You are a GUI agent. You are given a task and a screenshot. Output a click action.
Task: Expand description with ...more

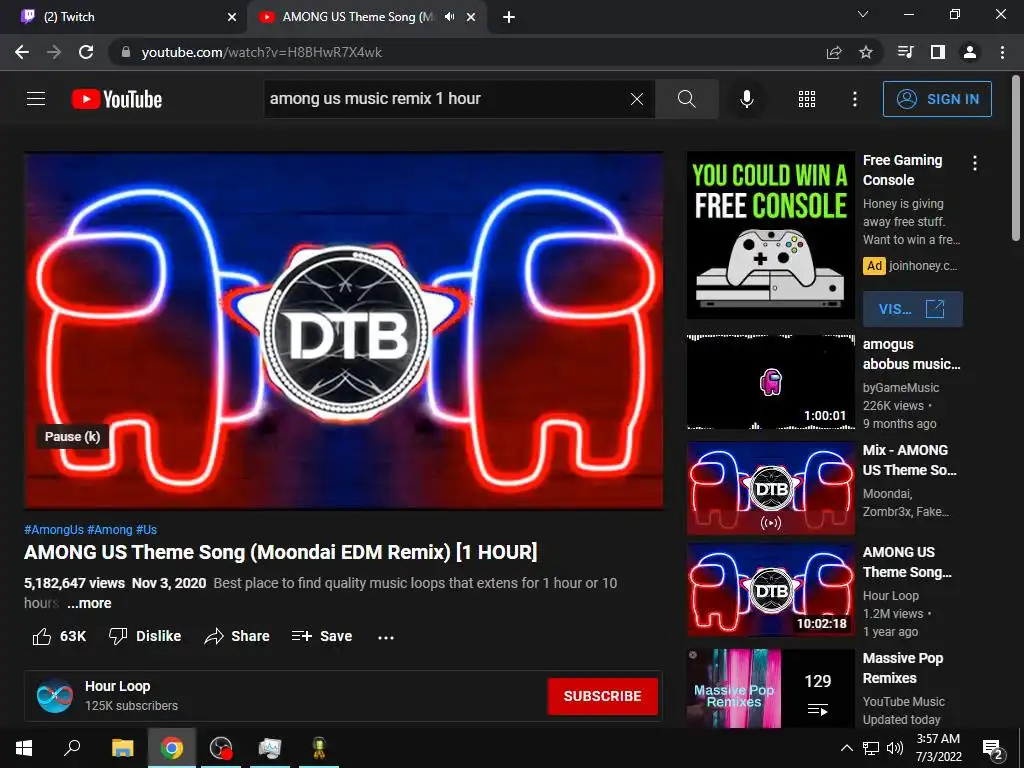(89, 603)
